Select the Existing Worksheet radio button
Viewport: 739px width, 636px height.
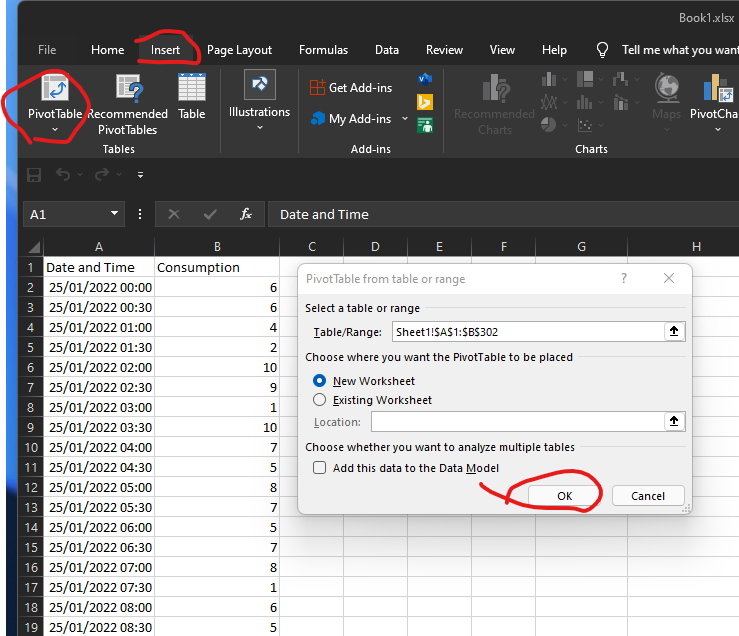(320, 400)
